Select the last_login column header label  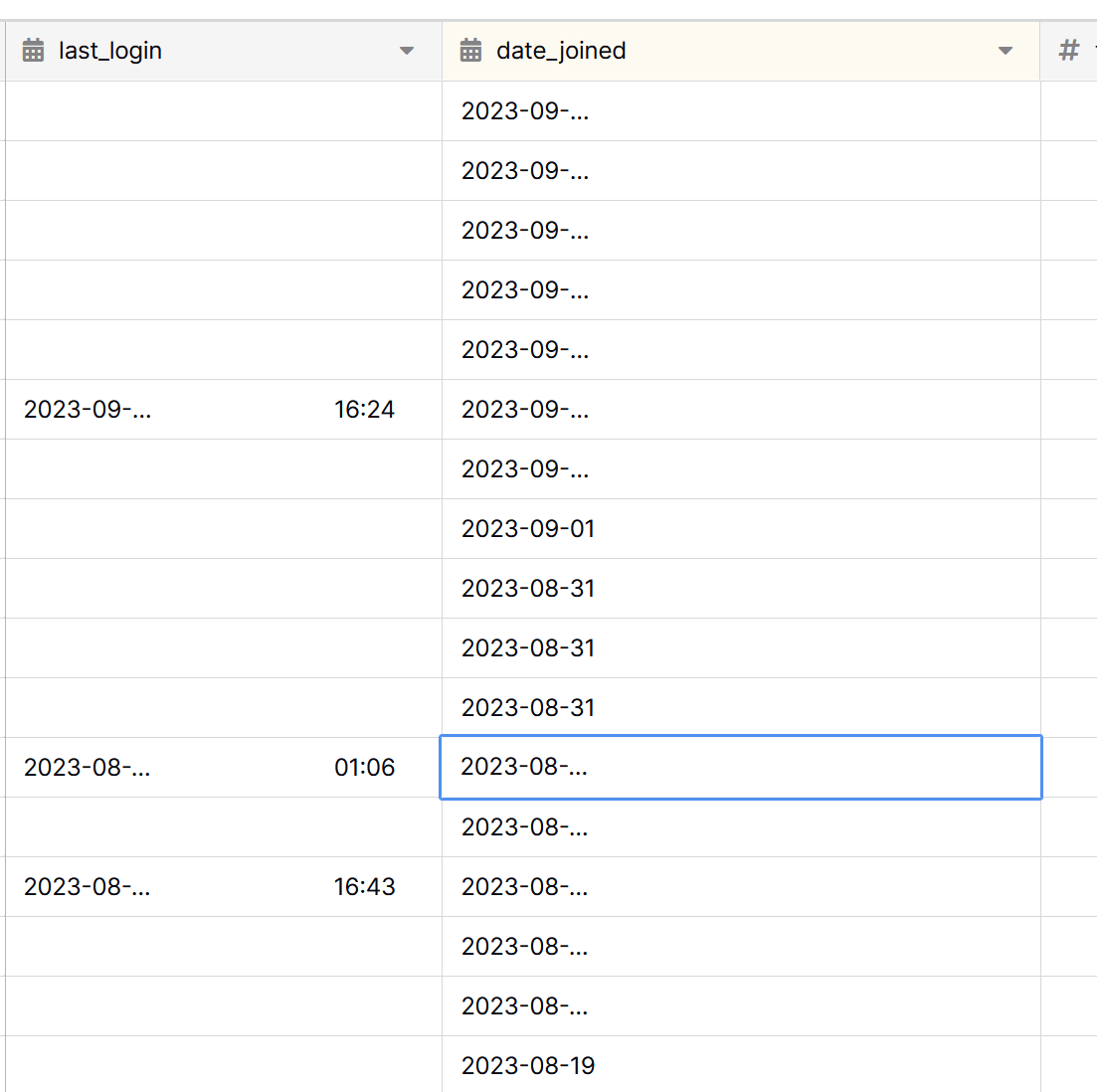[109, 51]
